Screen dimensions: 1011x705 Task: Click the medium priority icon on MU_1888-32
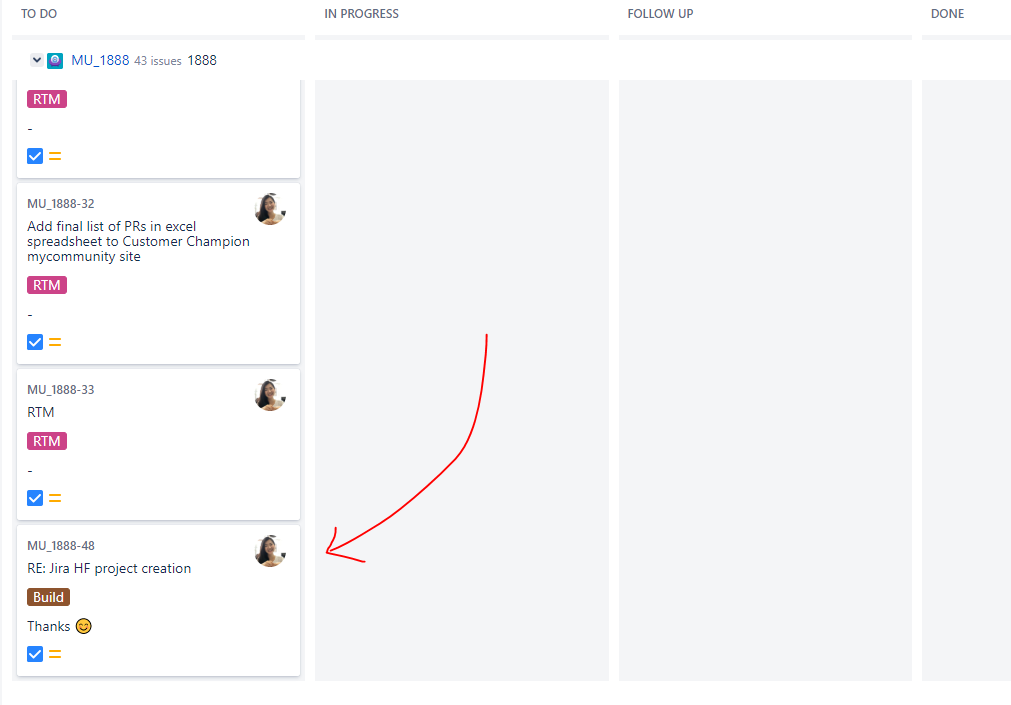pyautogui.click(x=55, y=343)
